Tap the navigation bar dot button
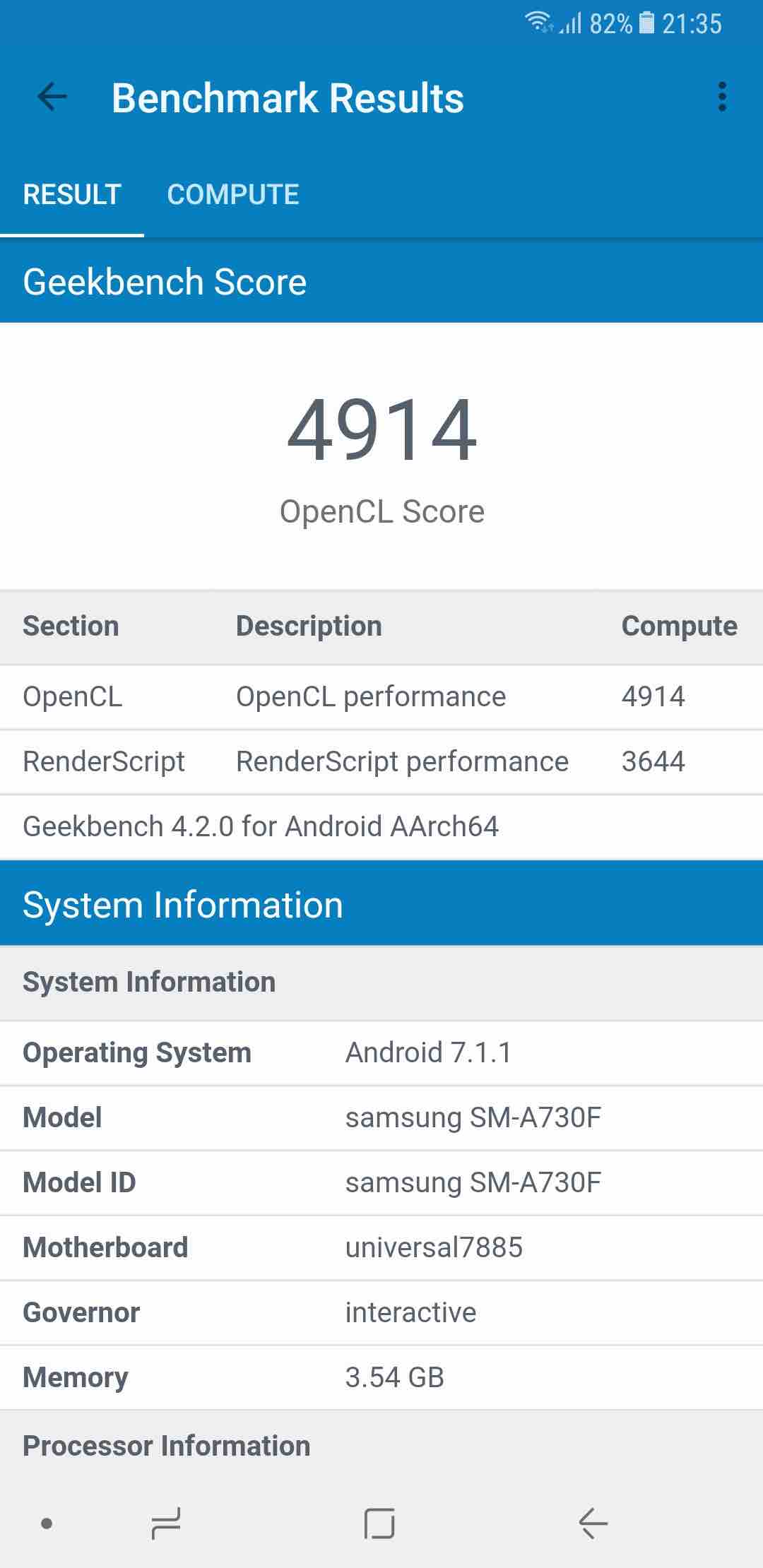Image resolution: width=763 pixels, height=1568 pixels. point(47,1524)
